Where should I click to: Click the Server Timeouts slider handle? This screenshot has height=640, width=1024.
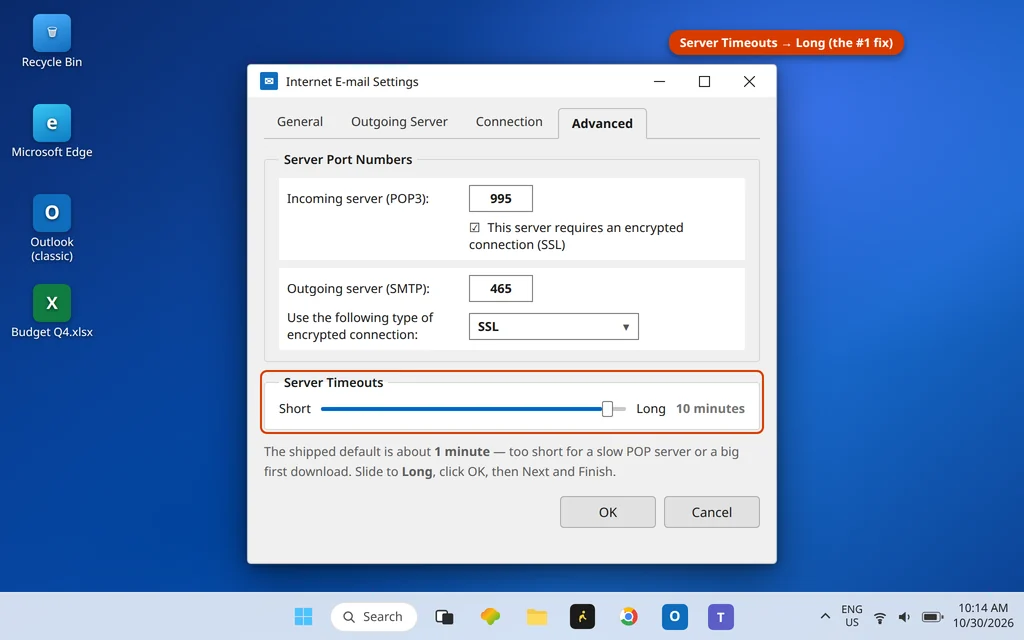click(607, 409)
